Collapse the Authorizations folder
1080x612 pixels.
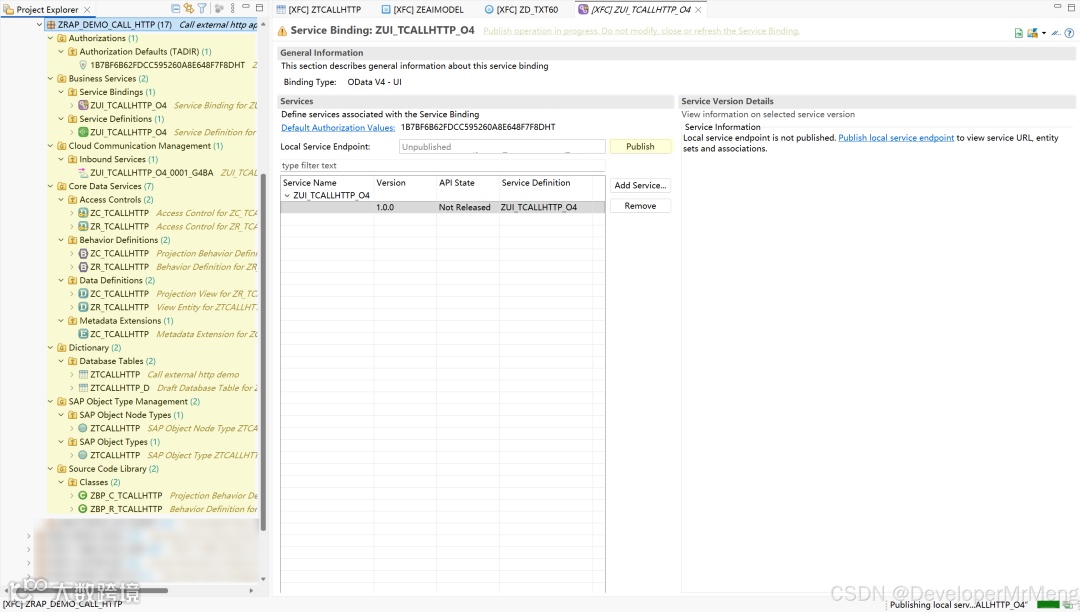[x=50, y=39]
